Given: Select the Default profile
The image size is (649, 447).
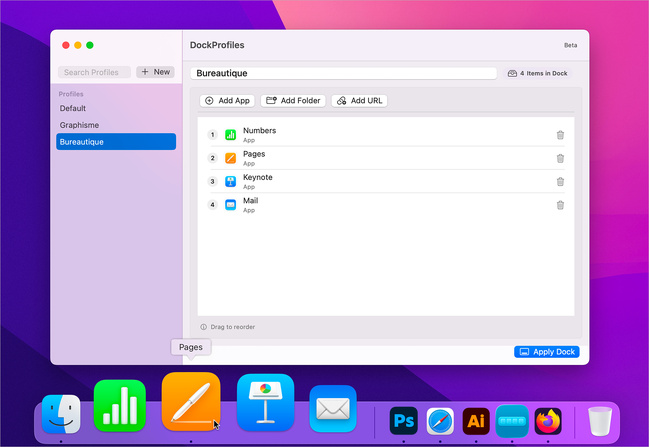Looking at the screenshot, I should coord(116,108).
